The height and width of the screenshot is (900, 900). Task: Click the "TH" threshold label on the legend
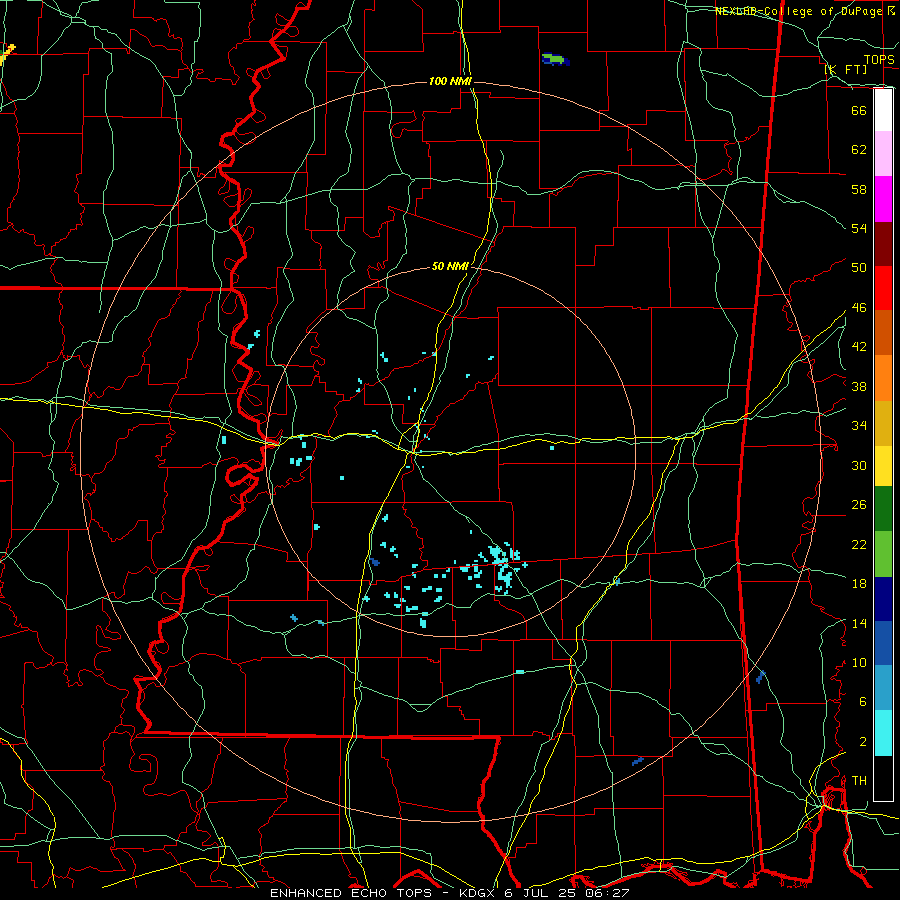click(859, 781)
